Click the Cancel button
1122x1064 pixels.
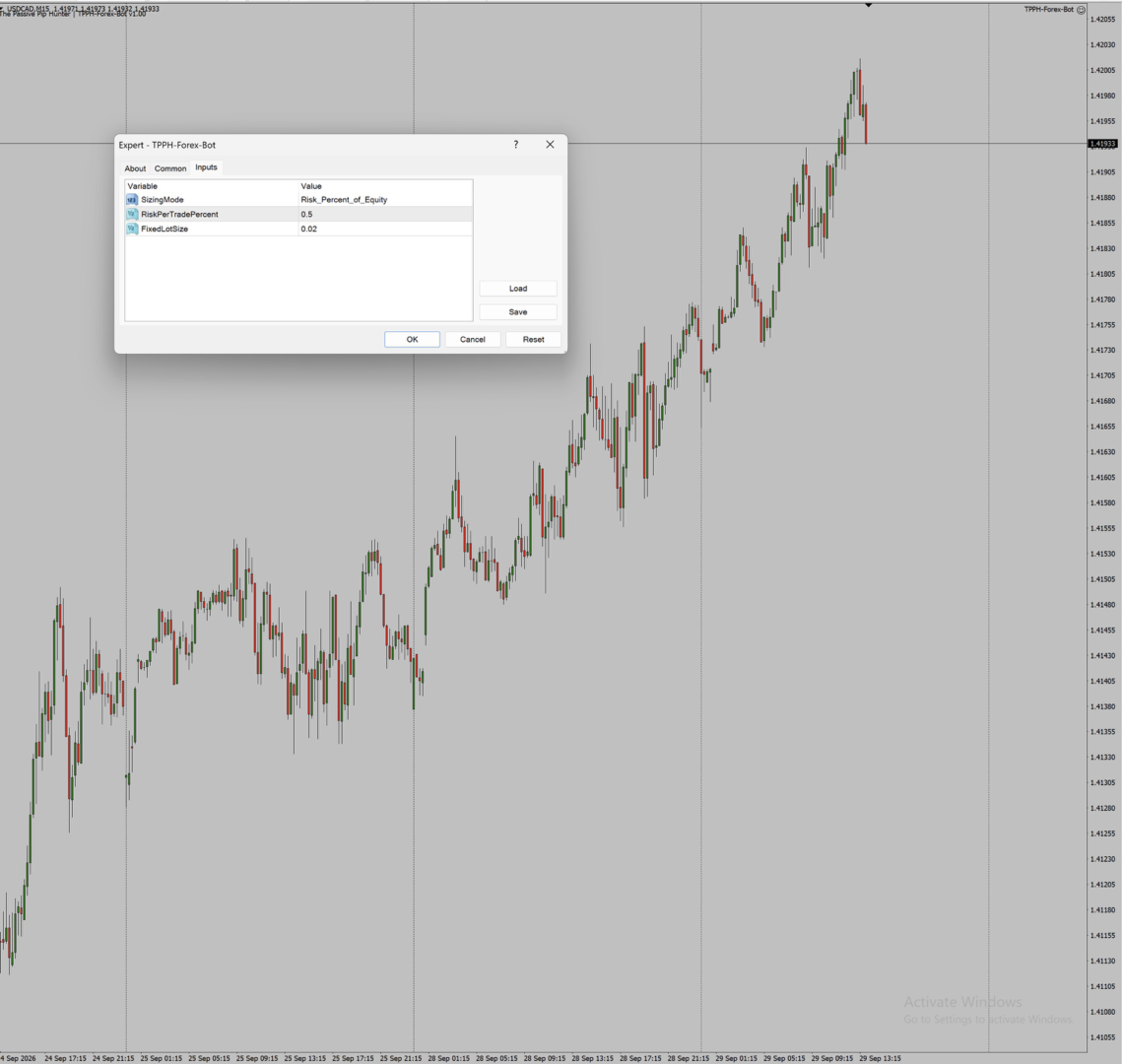click(x=472, y=339)
